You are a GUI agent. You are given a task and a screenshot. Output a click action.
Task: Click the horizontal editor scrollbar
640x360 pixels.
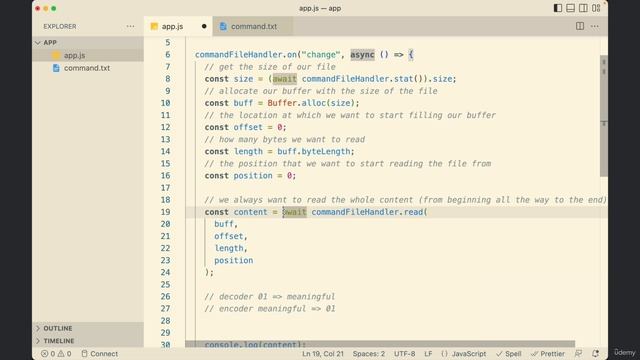pos(380,344)
